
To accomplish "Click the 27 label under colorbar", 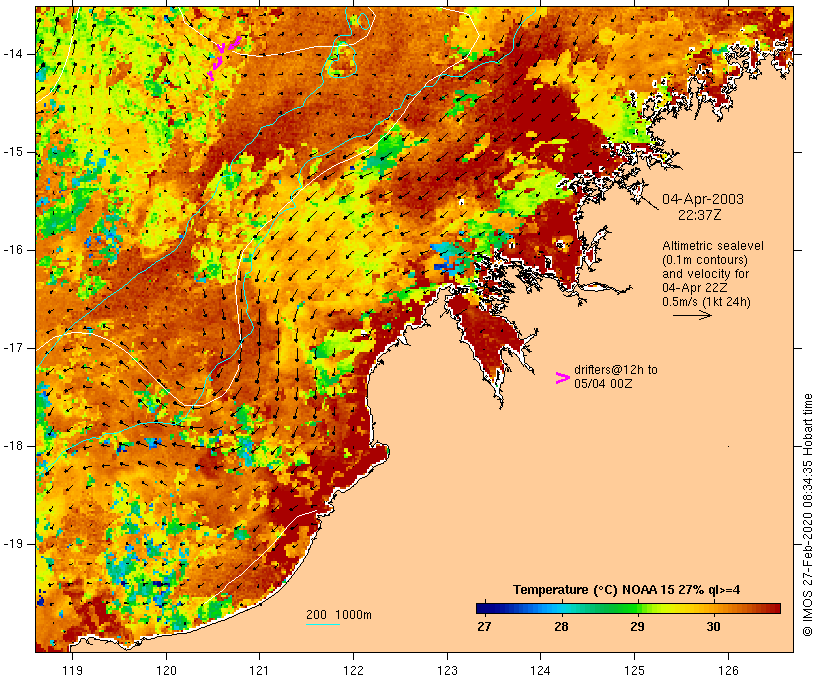I will 484,627.
